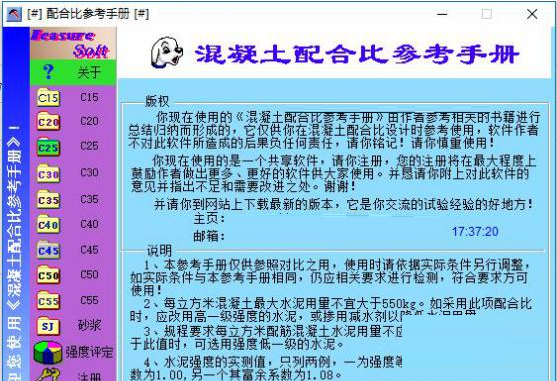This screenshot has height=381, width=557.
Task: Select the C55 label in sidebar
Action: [89, 300]
